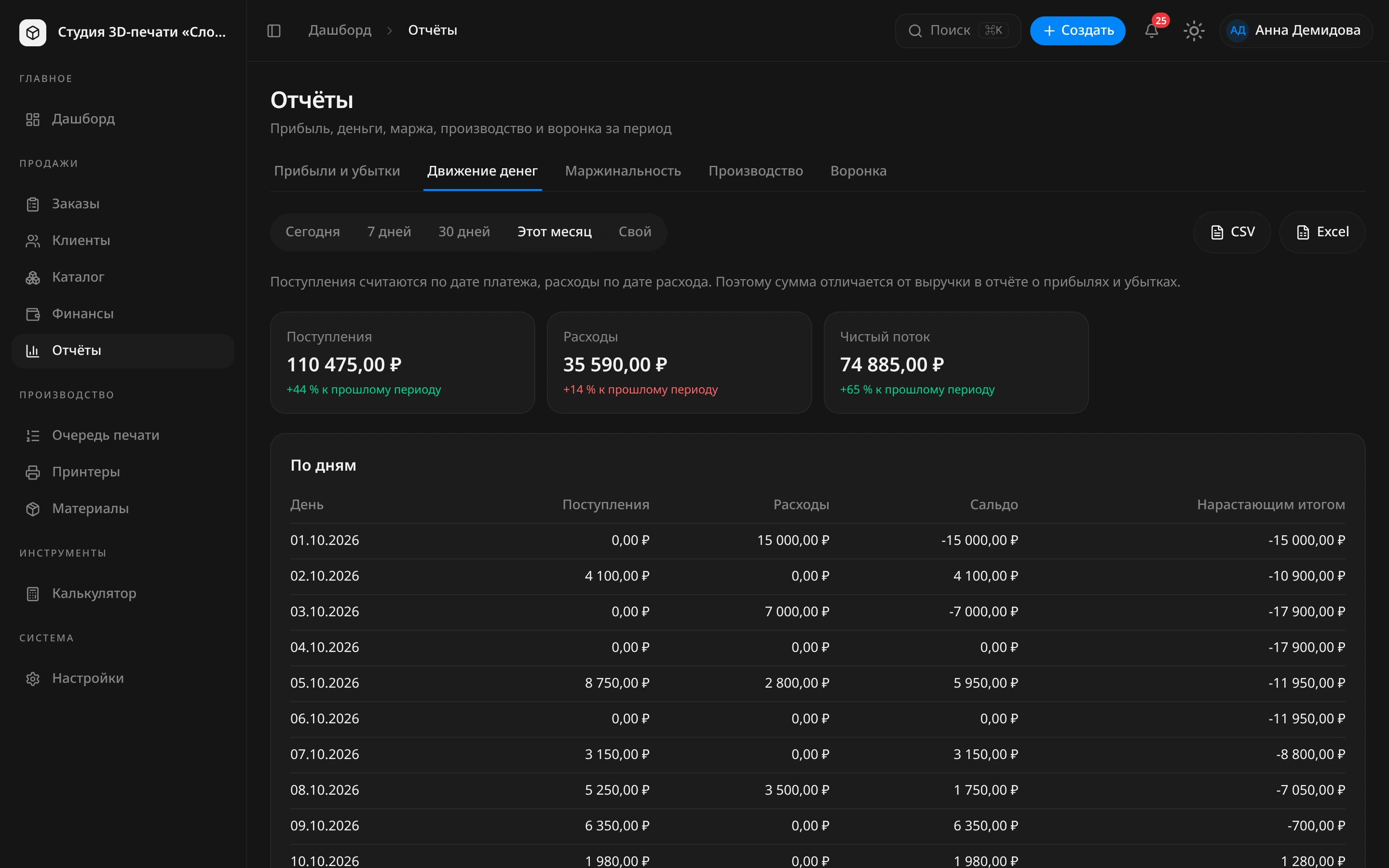Click the studio logo cube icon
Viewport: 1389px width, 868px height.
(x=33, y=32)
